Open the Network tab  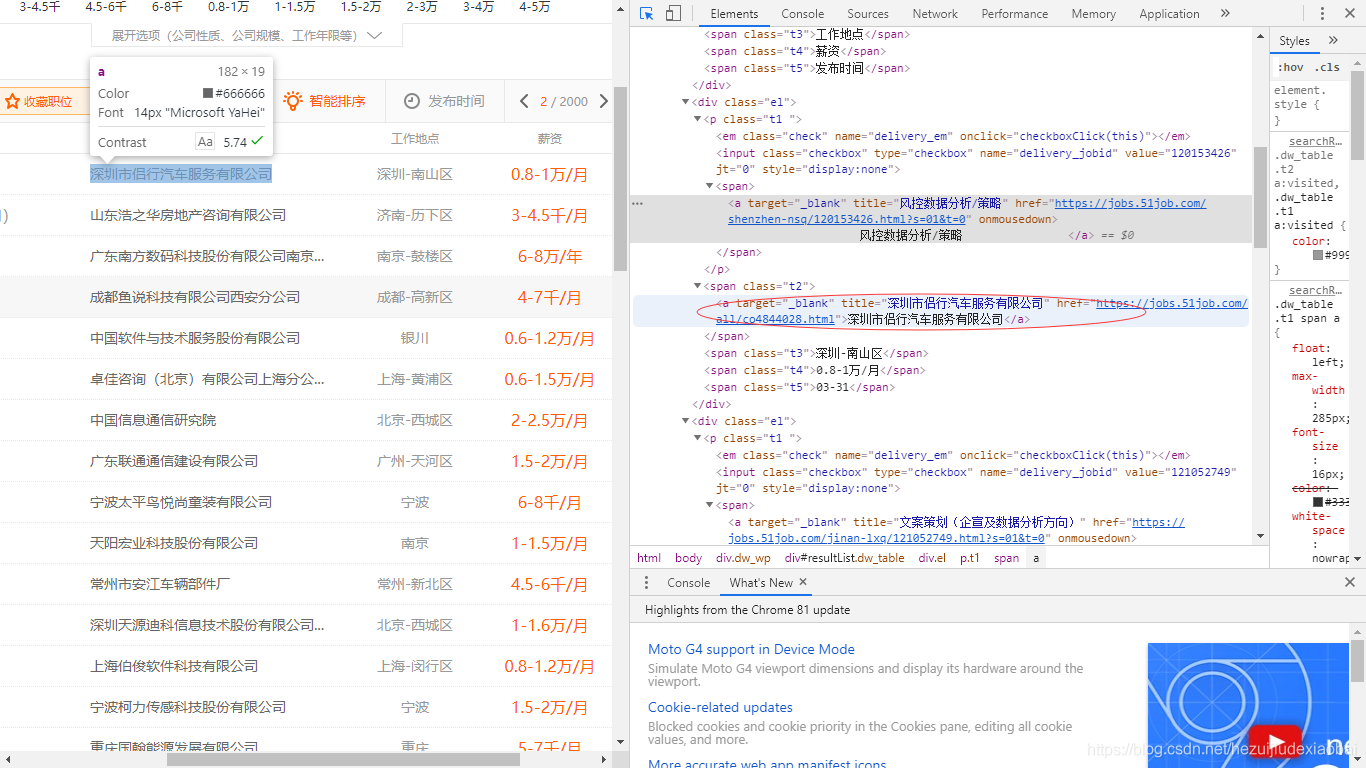point(935,14)
